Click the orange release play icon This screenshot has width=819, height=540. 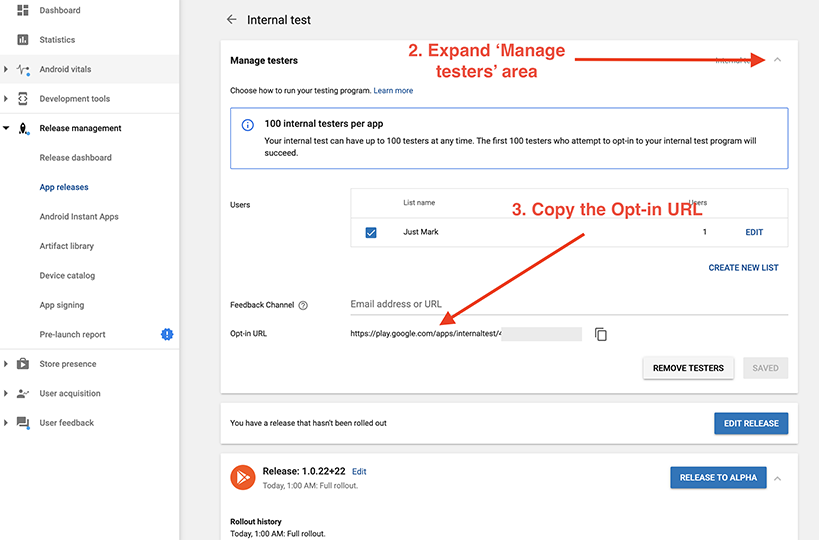tap(243, 477)
